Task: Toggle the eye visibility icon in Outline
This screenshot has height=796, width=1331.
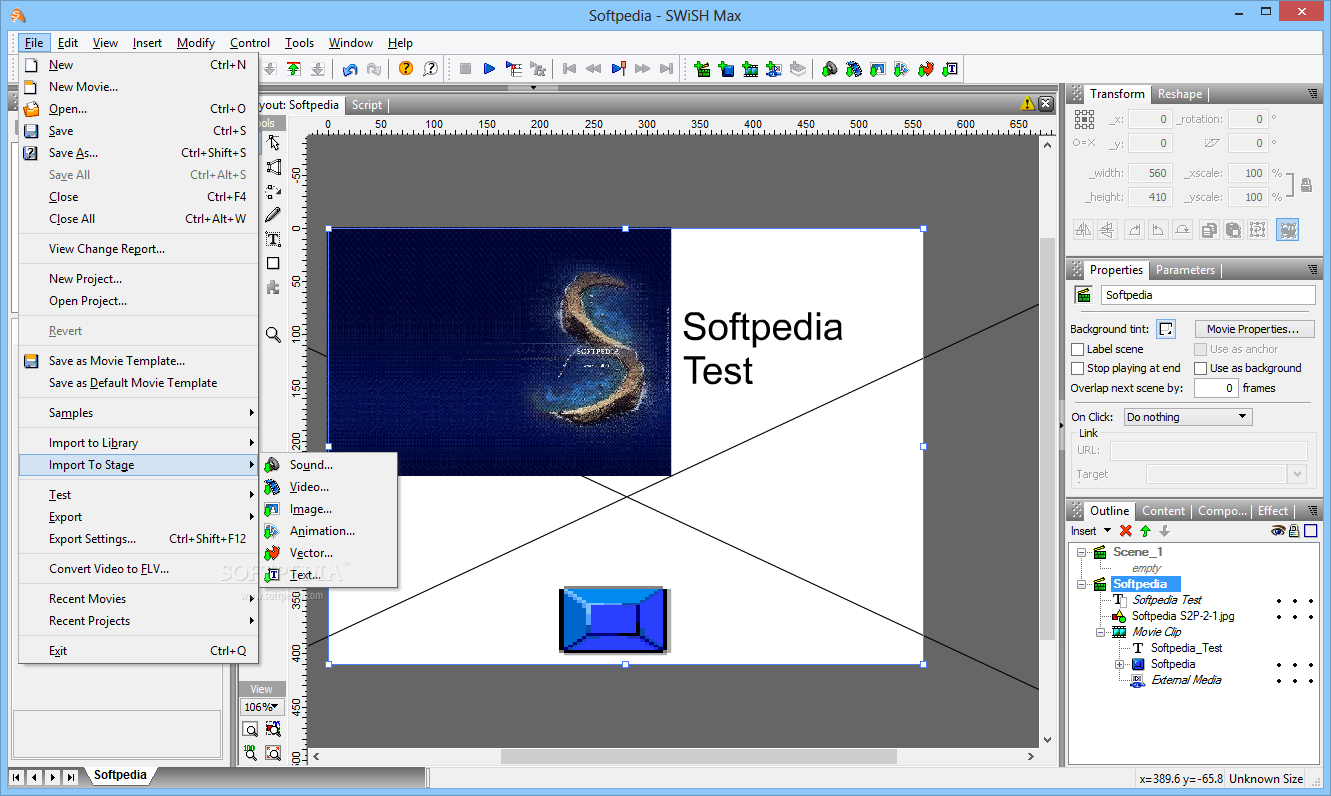Action: click(x=1277, y=531)
